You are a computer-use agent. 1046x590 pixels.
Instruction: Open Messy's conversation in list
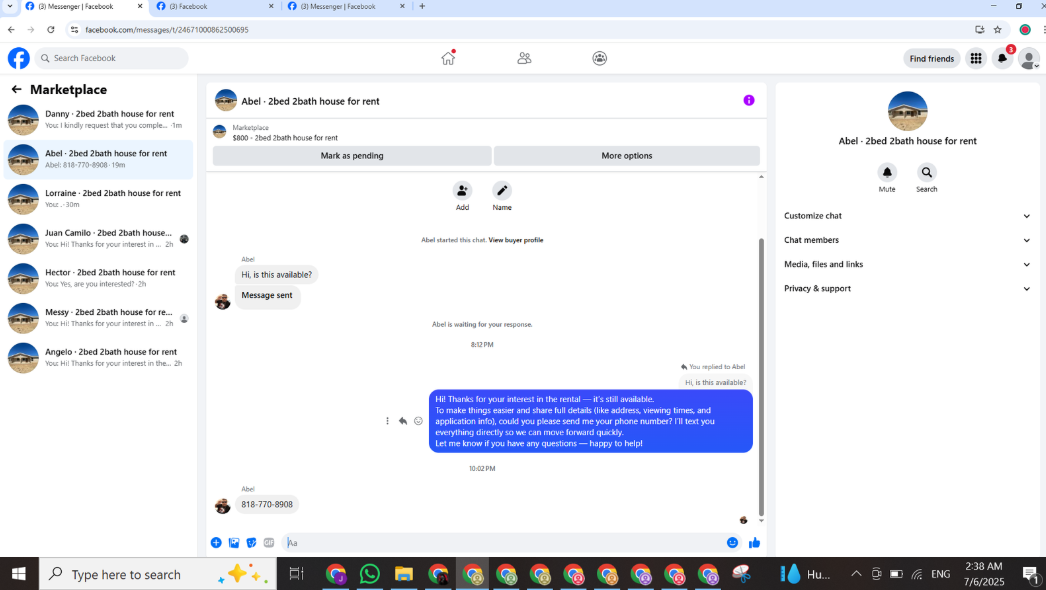[x=99, y=318]
